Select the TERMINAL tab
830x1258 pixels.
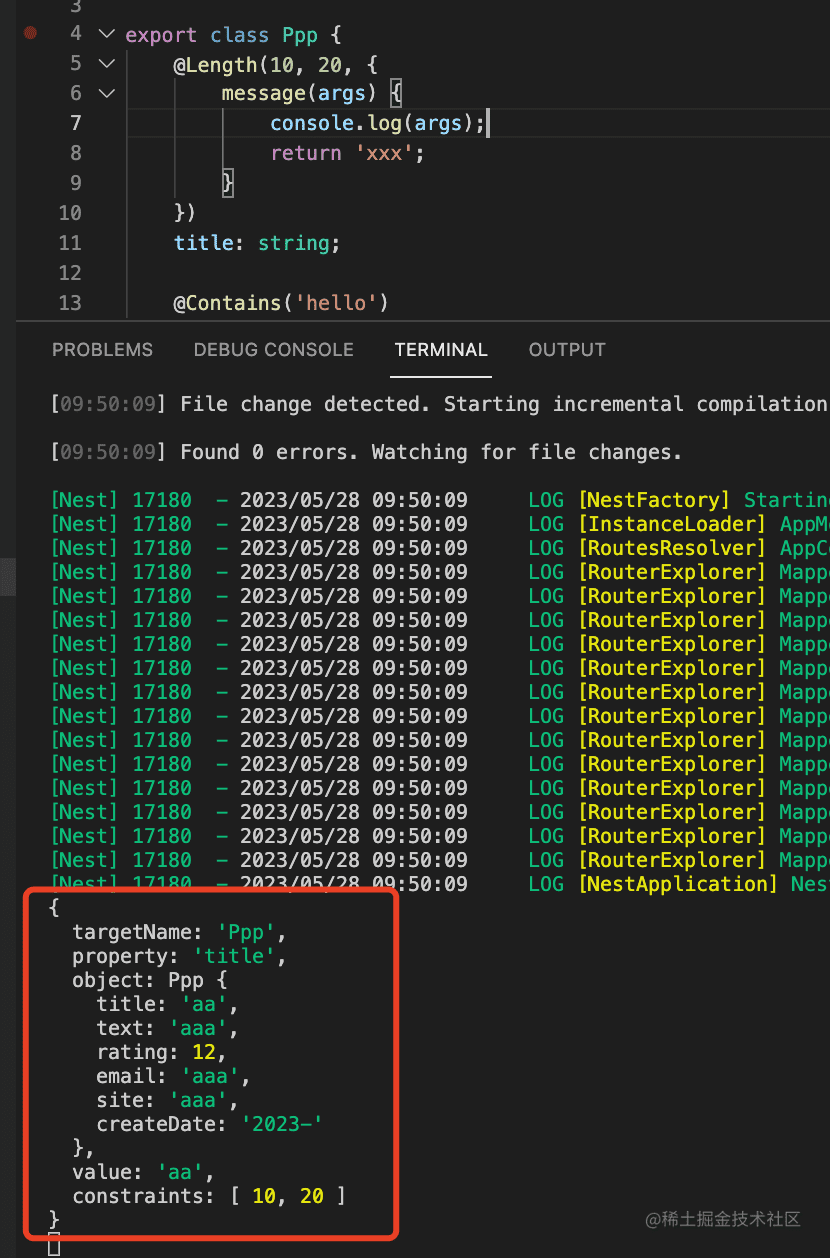pos(441,350)
